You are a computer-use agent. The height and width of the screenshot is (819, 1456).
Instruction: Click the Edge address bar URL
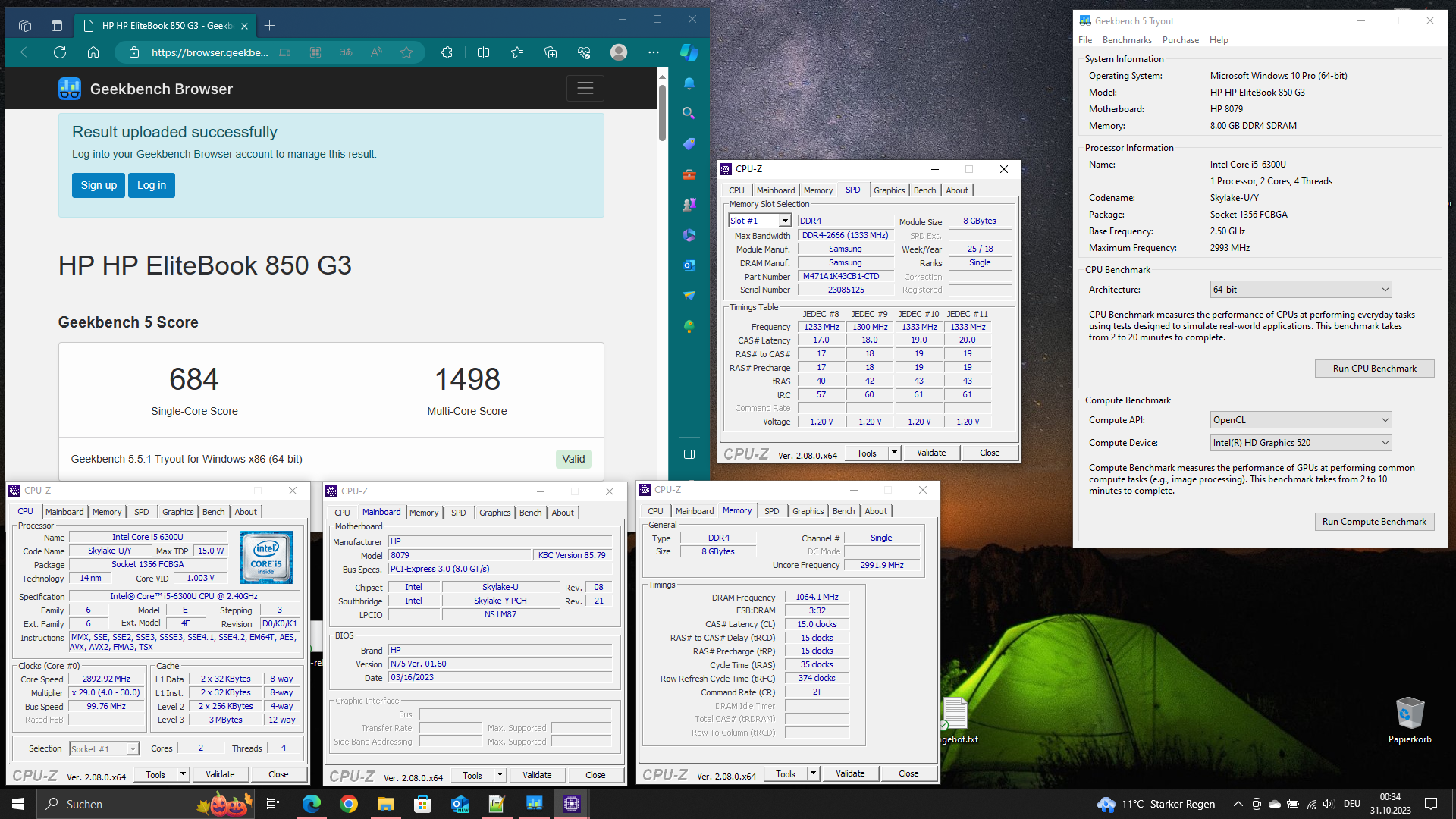[209, 52]
